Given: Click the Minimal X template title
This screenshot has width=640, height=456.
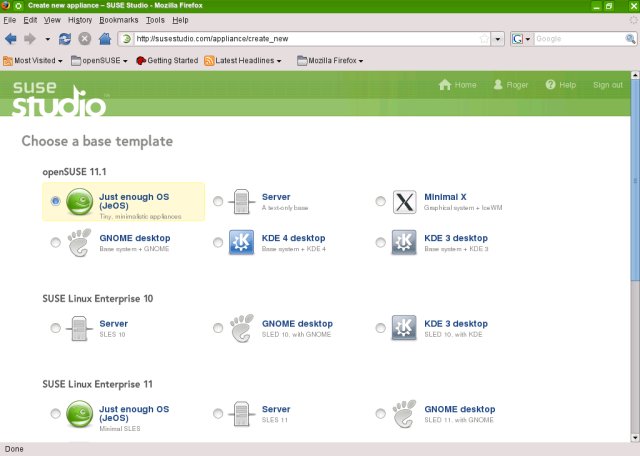Looking at the screenshot, I should pyautogui.click(x=445, y=197).
